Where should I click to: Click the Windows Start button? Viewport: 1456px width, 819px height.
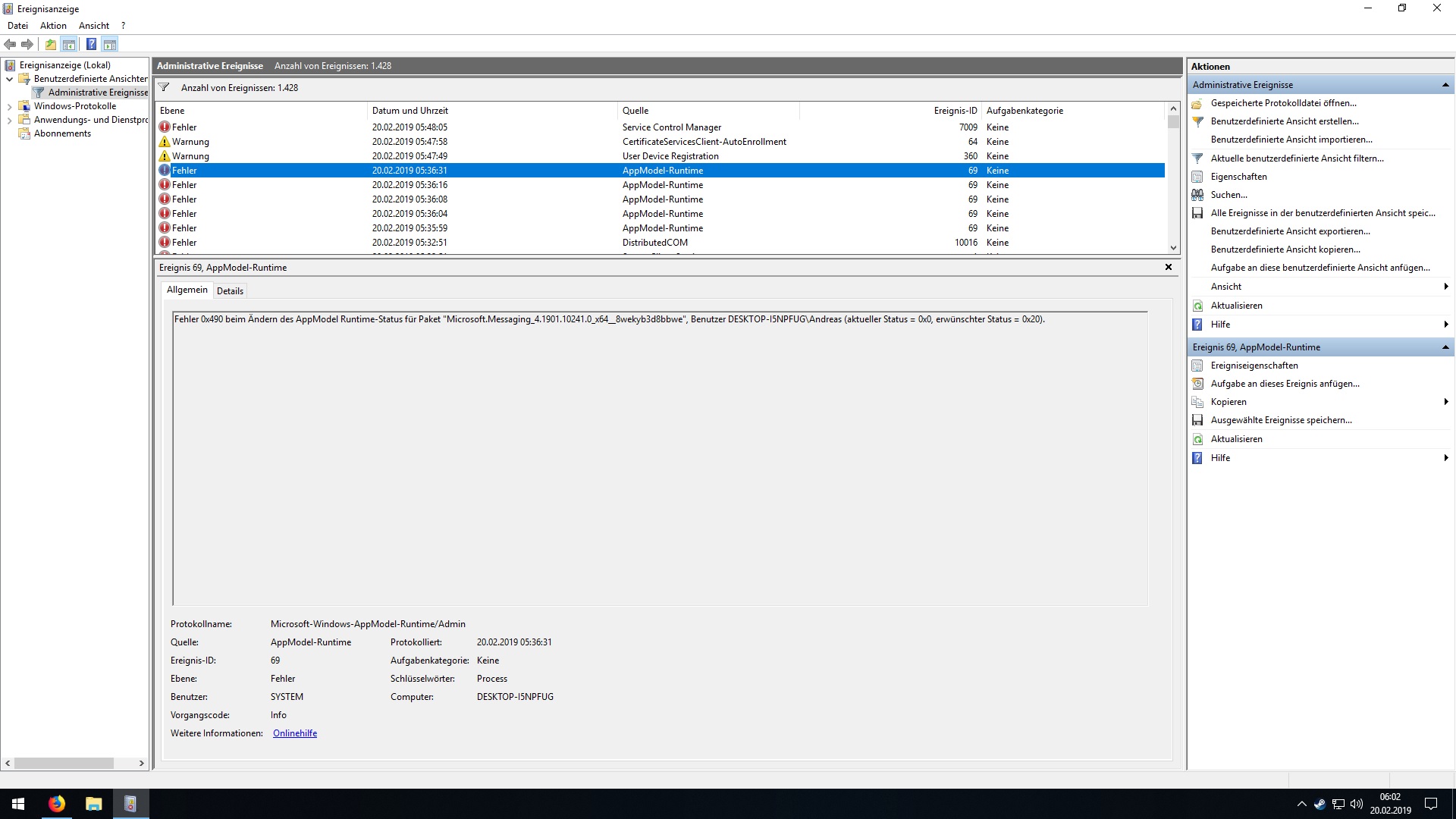18,804
